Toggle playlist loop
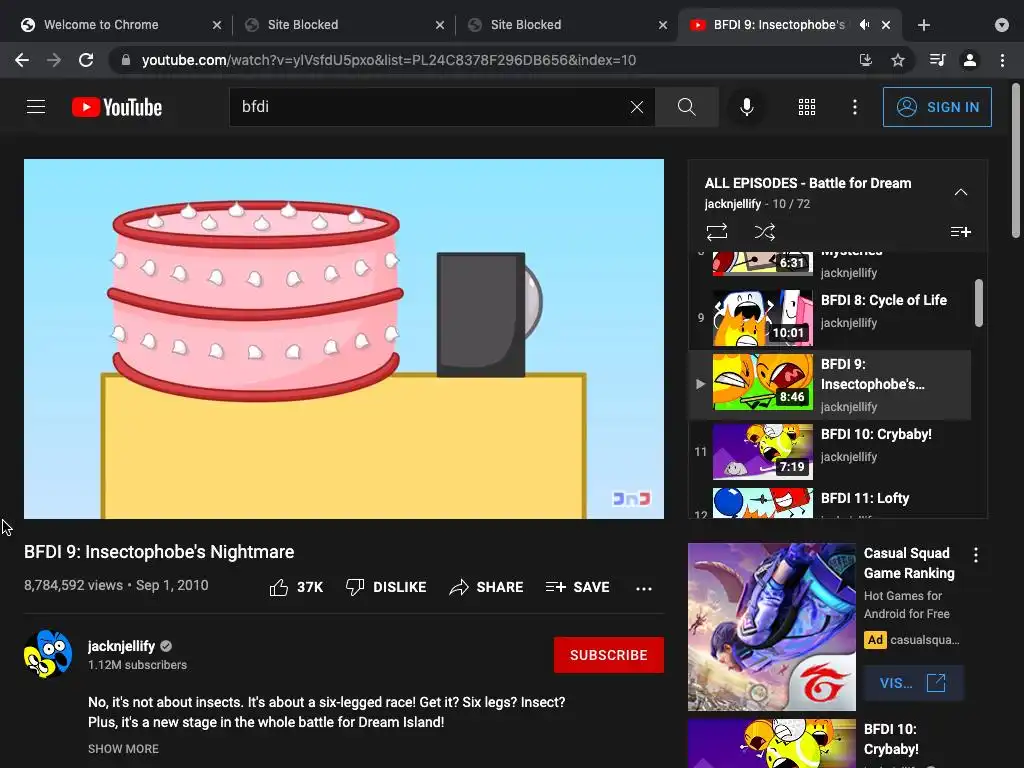This screenshot has width=1024, height=768. tap(716, 232)
